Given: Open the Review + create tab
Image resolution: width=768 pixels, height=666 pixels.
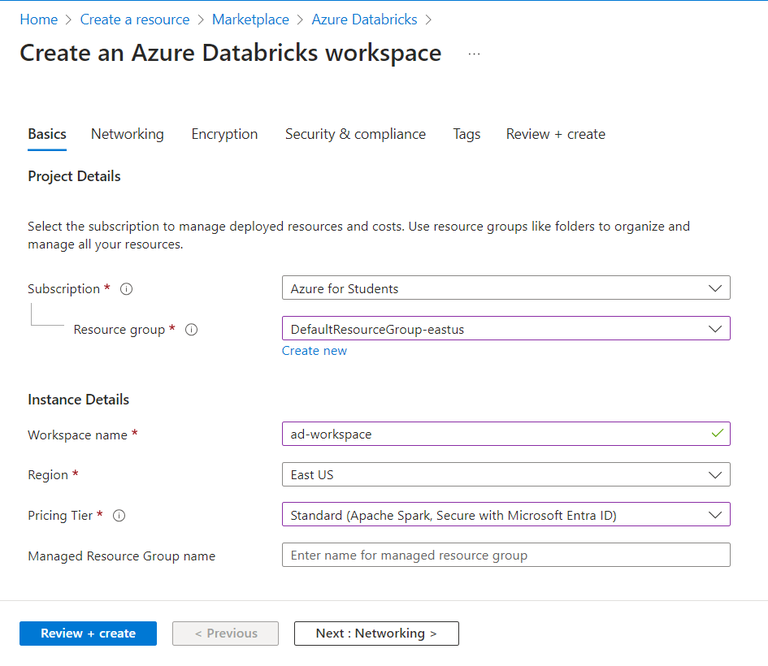Looking at the screenshot, I should 555,134.
